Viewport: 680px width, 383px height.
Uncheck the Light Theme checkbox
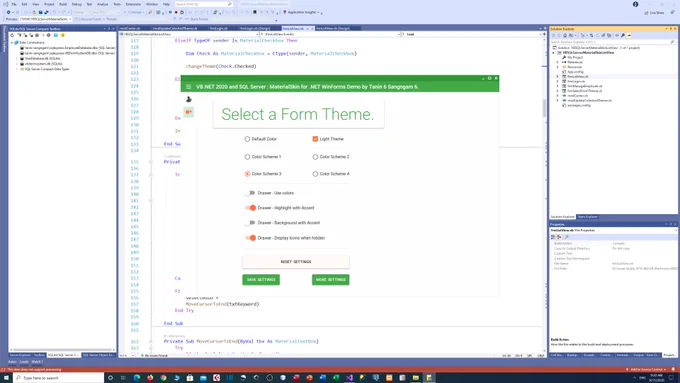click(x=315, y=139)
